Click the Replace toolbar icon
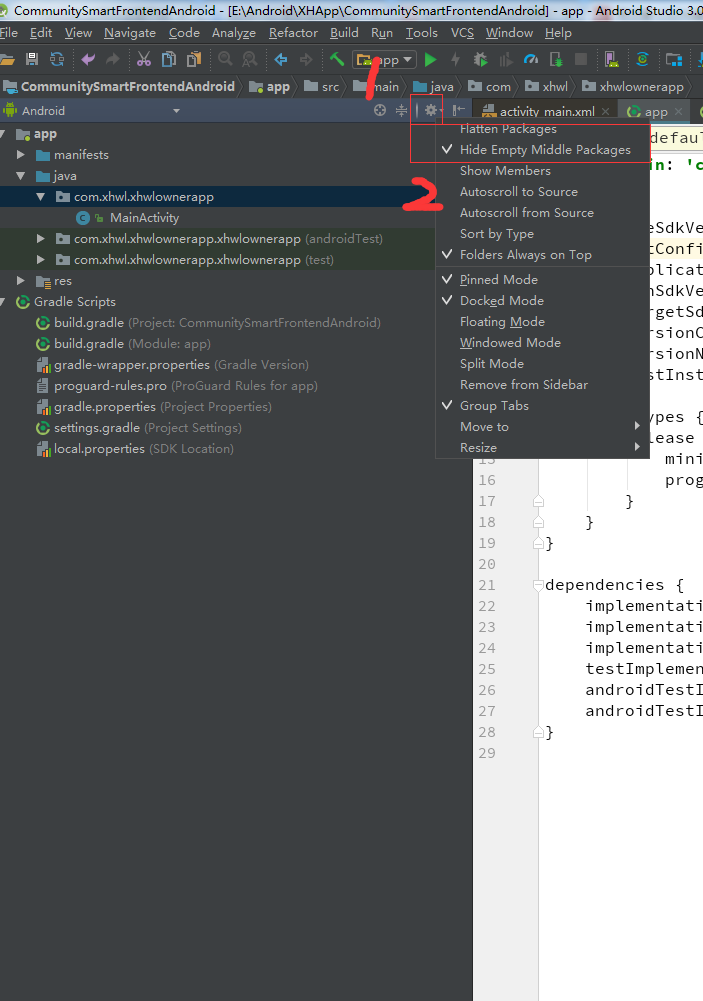This screenshot has width=703, height=1001. pyautogui.click(x=250, y=59)
